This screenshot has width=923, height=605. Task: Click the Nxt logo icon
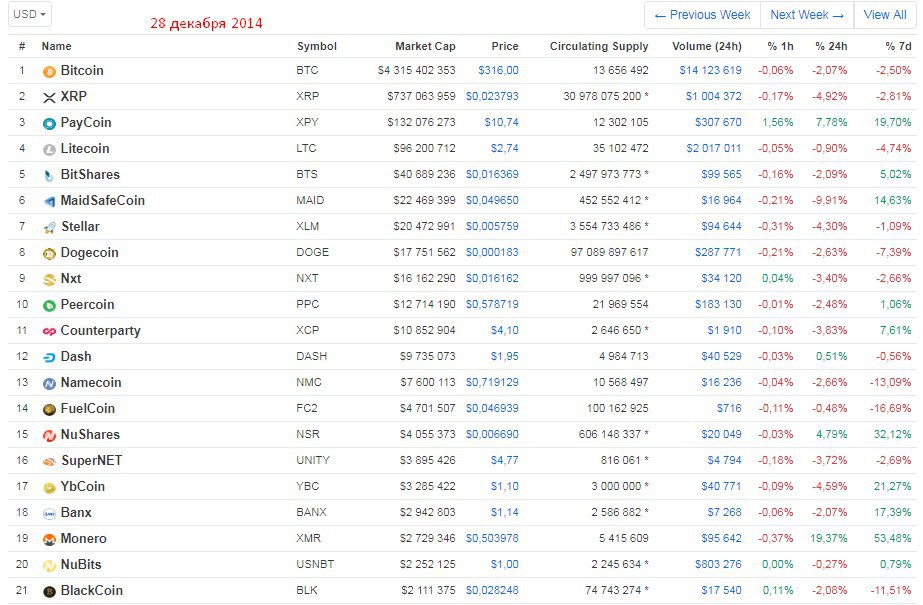tap(49, 280)
